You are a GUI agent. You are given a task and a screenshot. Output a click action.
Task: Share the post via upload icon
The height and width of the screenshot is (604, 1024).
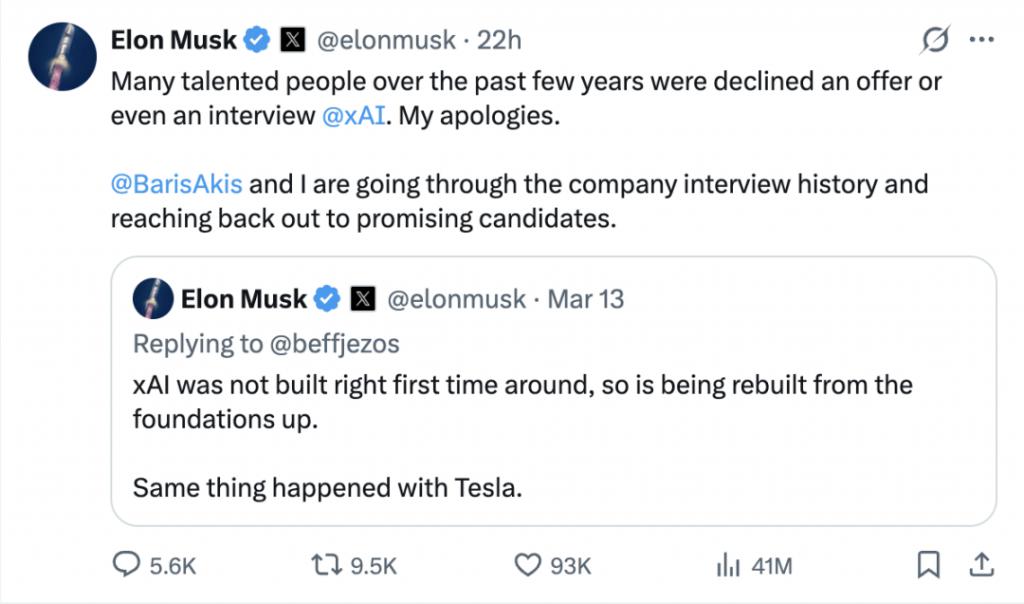coord(981,566)
